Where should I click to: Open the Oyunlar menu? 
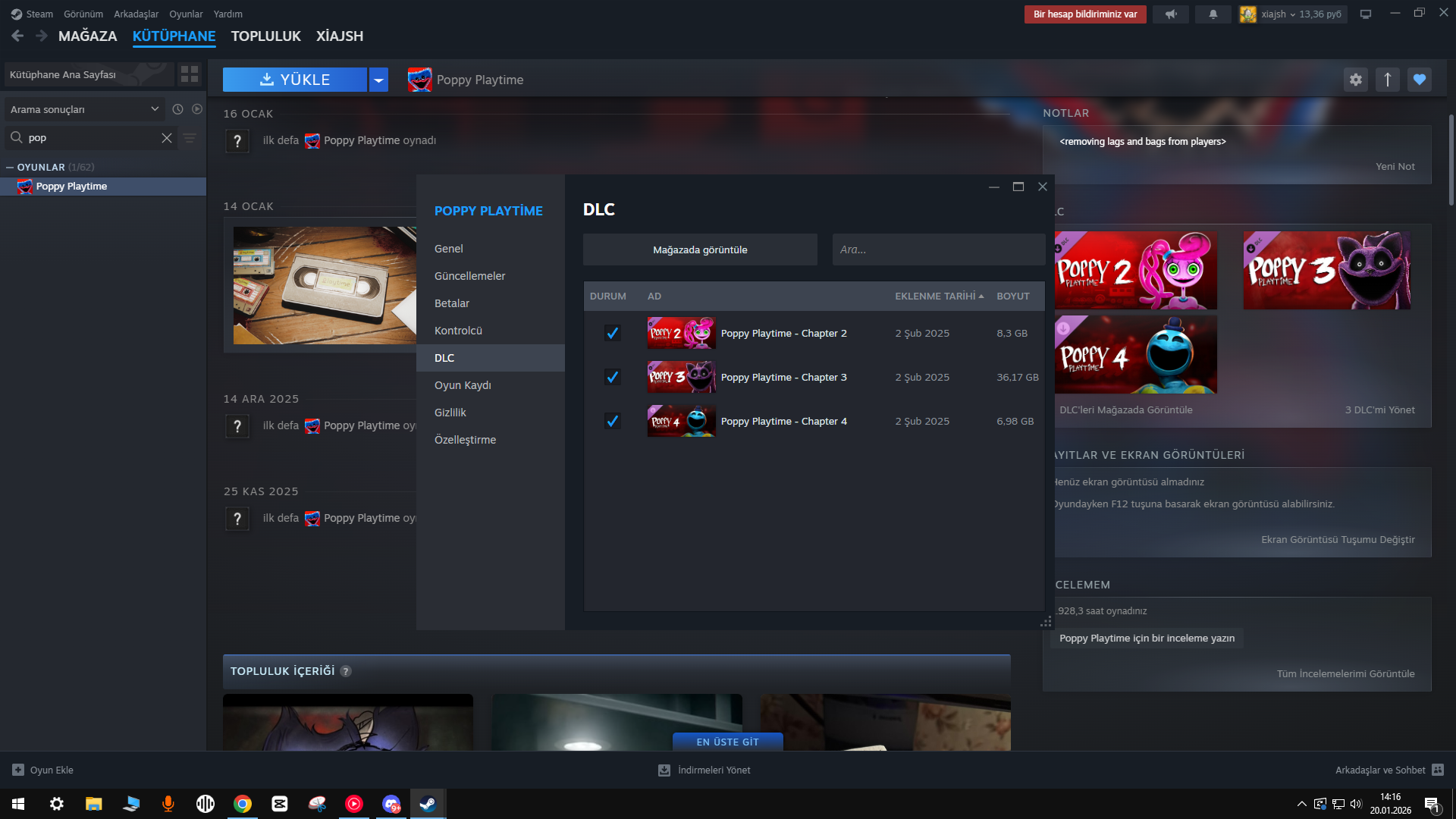point(186,14)
